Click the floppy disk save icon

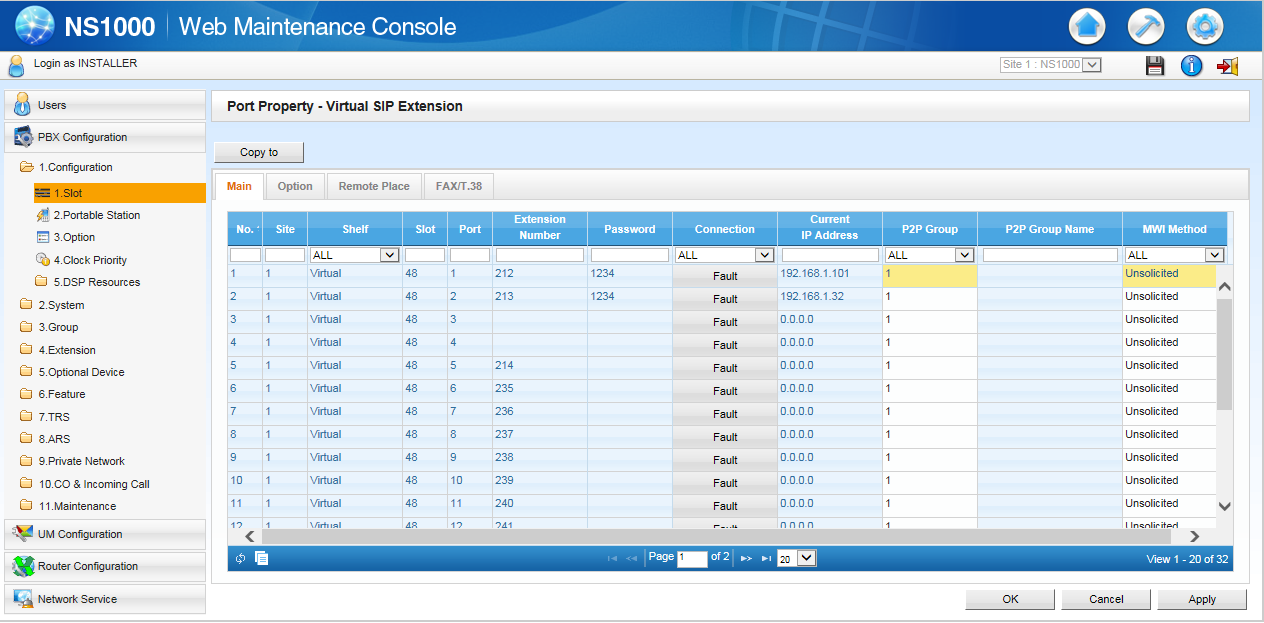(1155, 66)
